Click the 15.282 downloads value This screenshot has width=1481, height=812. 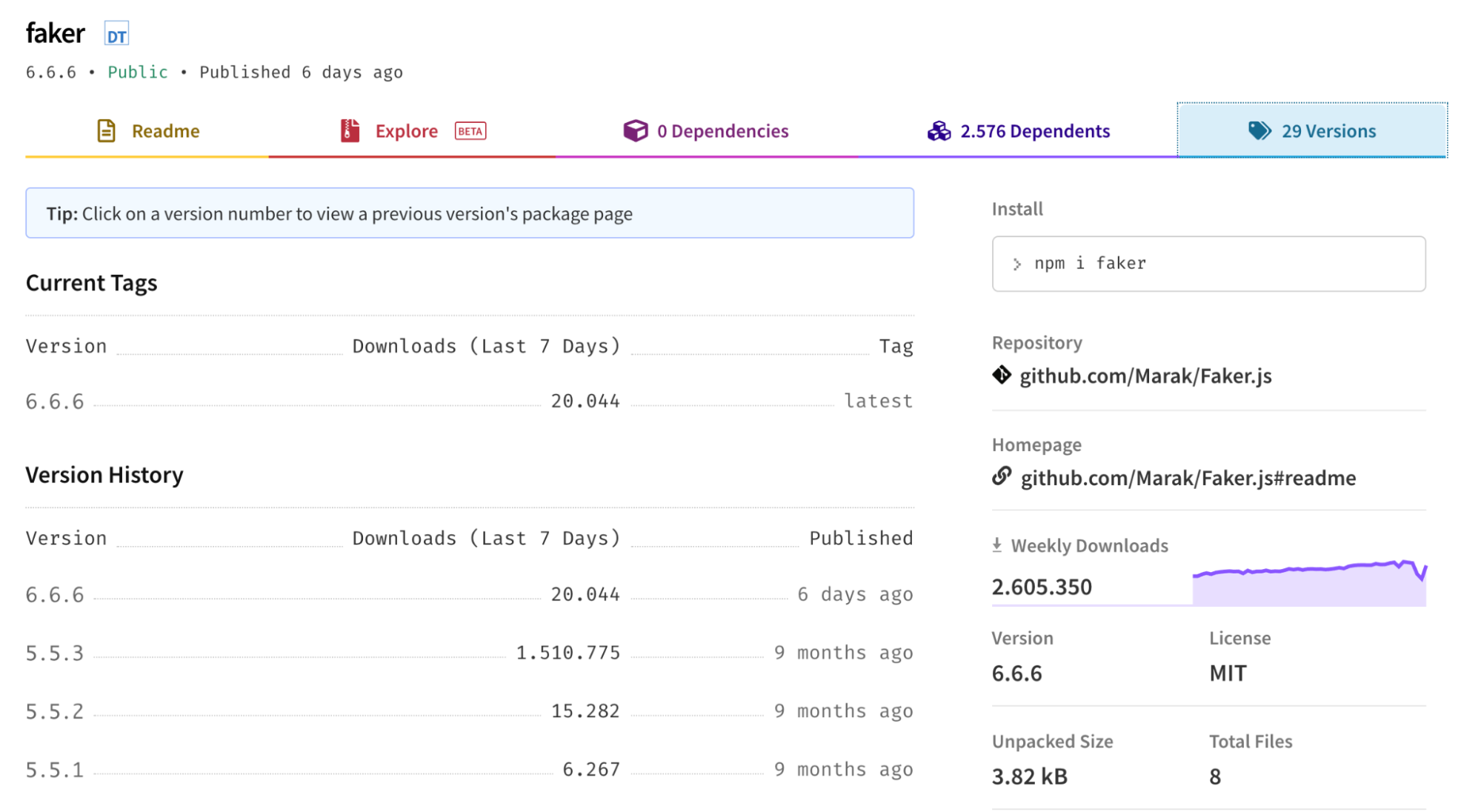585,711
